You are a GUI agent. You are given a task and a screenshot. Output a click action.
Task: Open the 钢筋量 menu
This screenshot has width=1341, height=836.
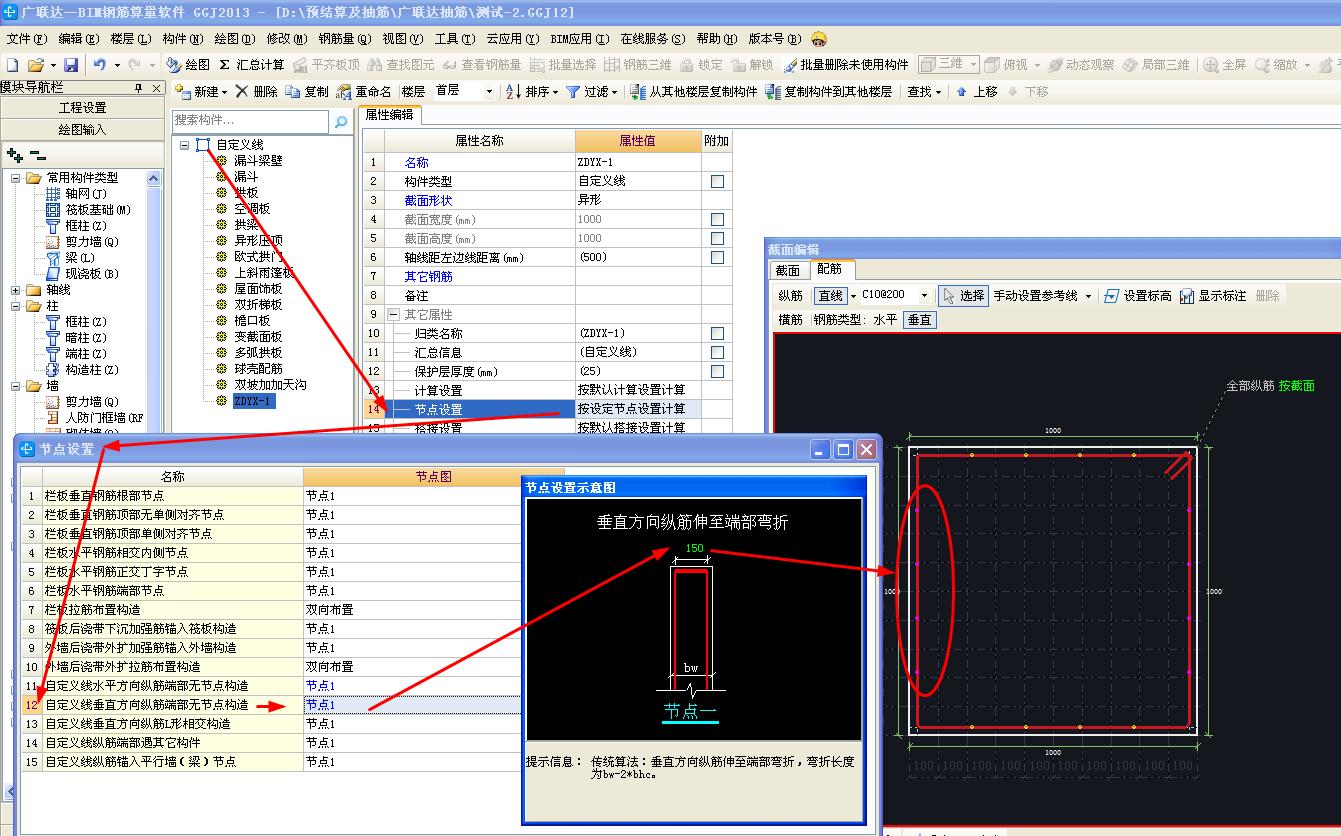tap(345, 39)
